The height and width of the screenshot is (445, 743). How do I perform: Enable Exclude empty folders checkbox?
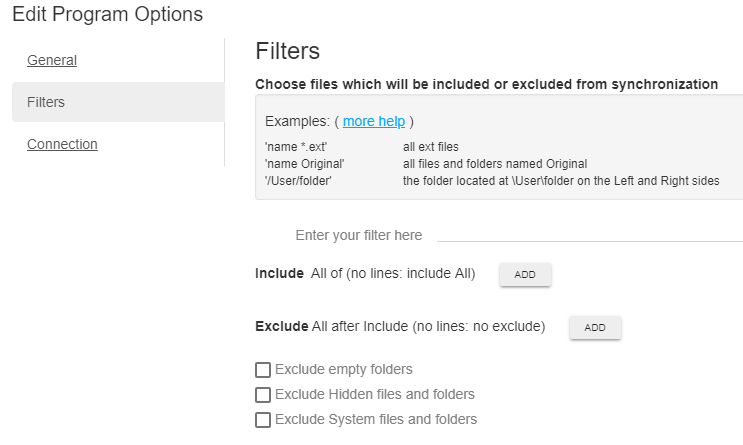(x=263, y=370)
